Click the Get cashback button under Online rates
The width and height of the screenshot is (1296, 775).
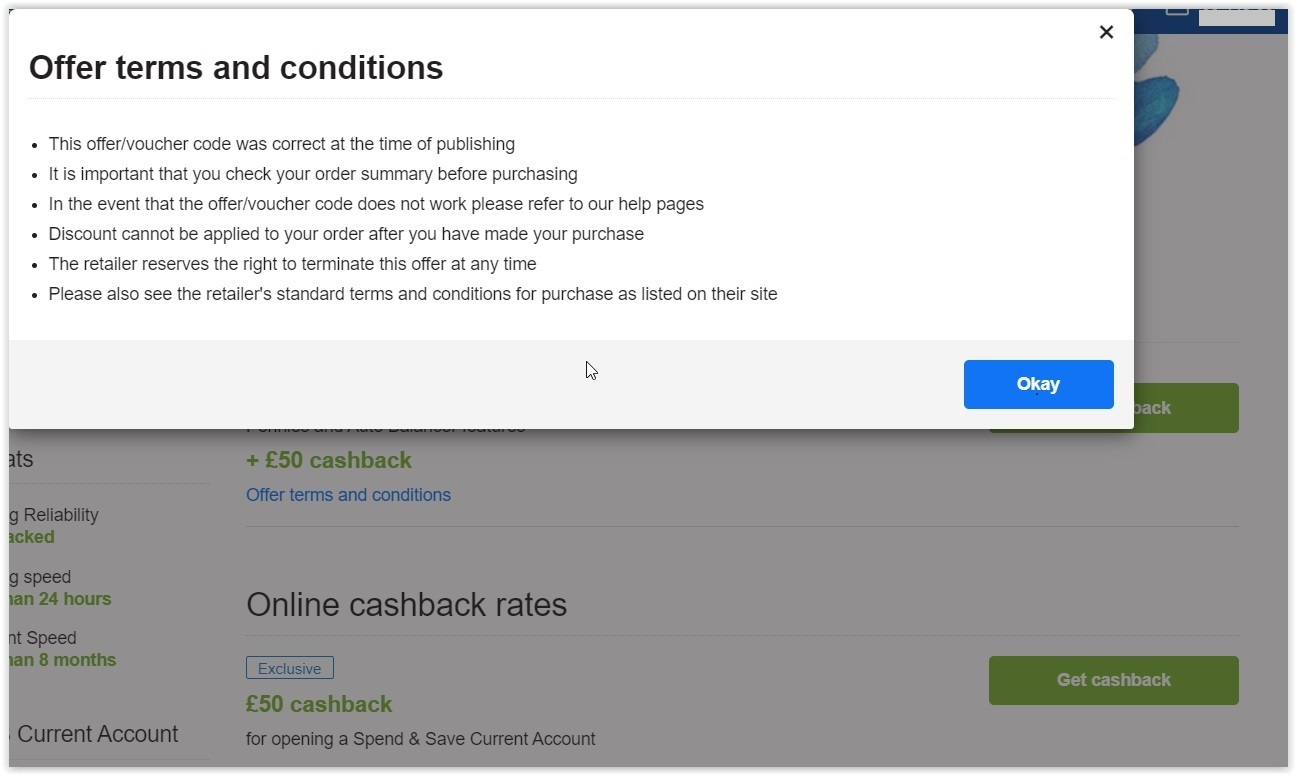(x=1113, y=680)
